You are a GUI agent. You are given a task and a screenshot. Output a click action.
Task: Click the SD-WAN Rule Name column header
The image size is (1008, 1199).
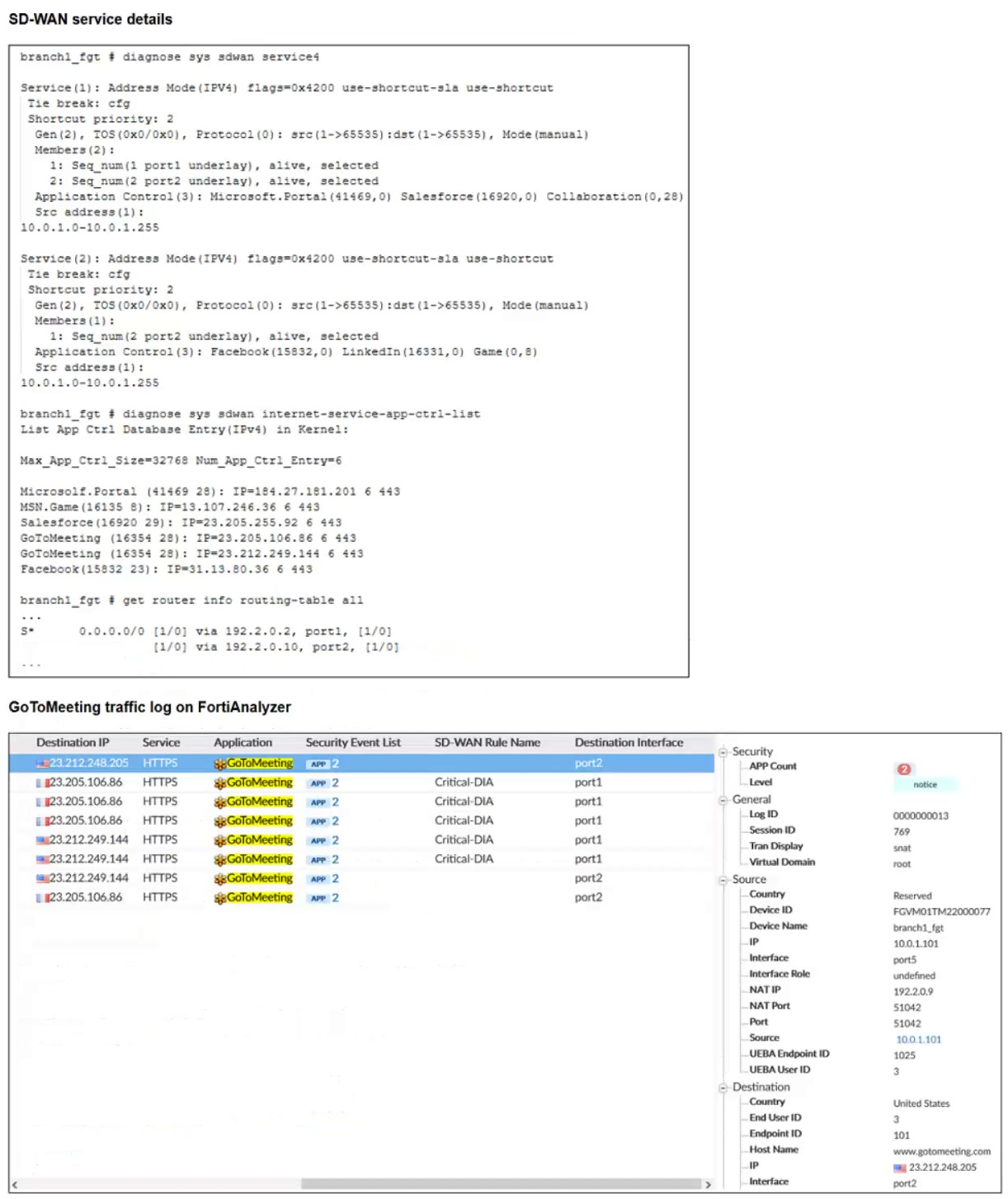pos(488,742)
